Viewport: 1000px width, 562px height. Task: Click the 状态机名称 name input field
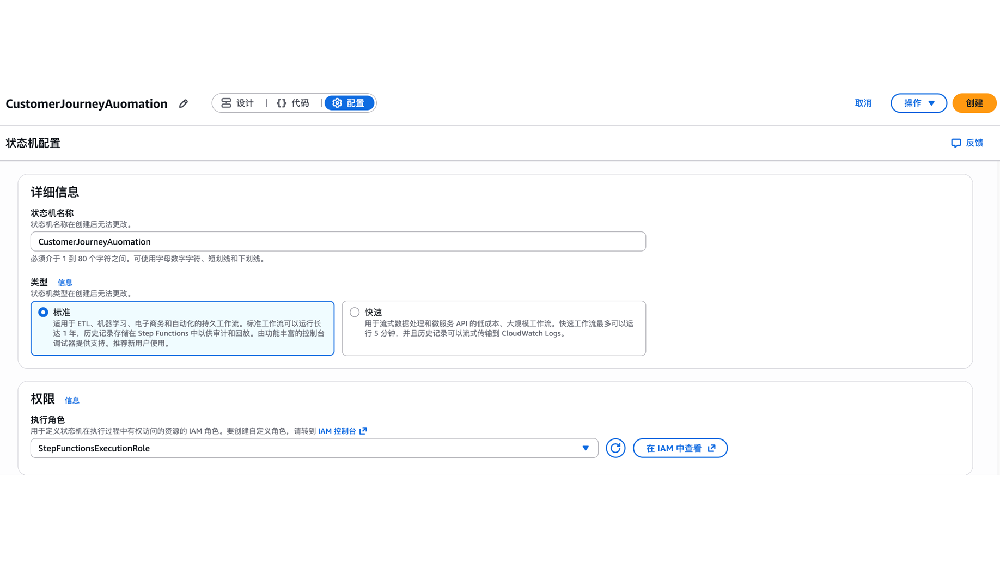click(338, 242)
